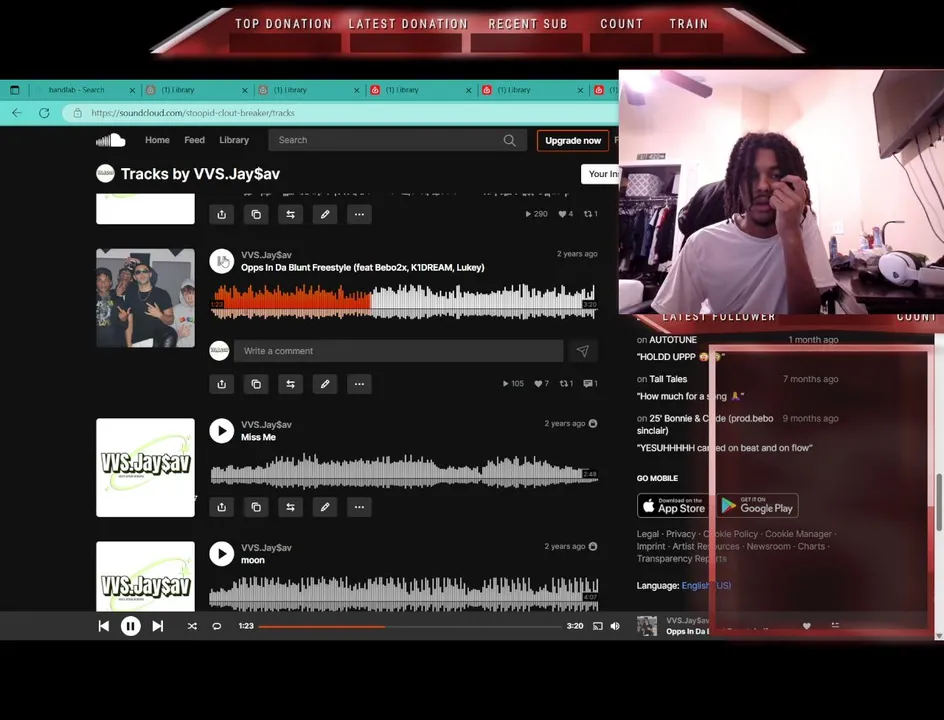Viewport: 944px width, 720px height.
Task: Copy link for Miss Me track
Action: tap(256, 507)
